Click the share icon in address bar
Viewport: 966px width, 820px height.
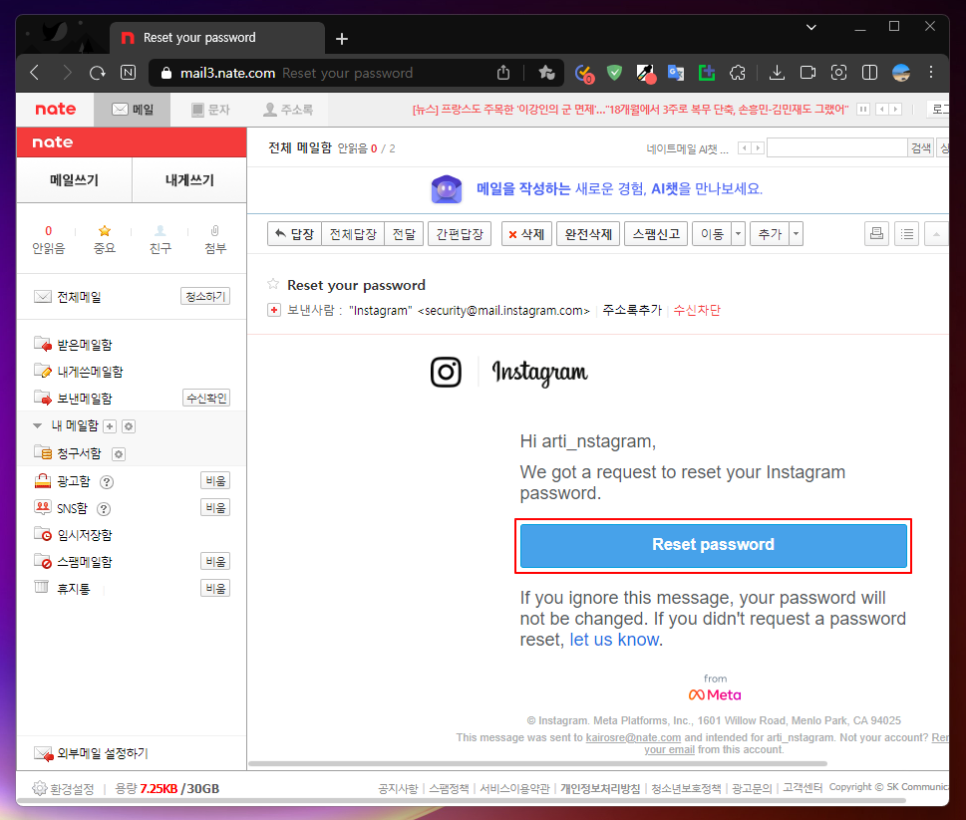tap(503, 73)
